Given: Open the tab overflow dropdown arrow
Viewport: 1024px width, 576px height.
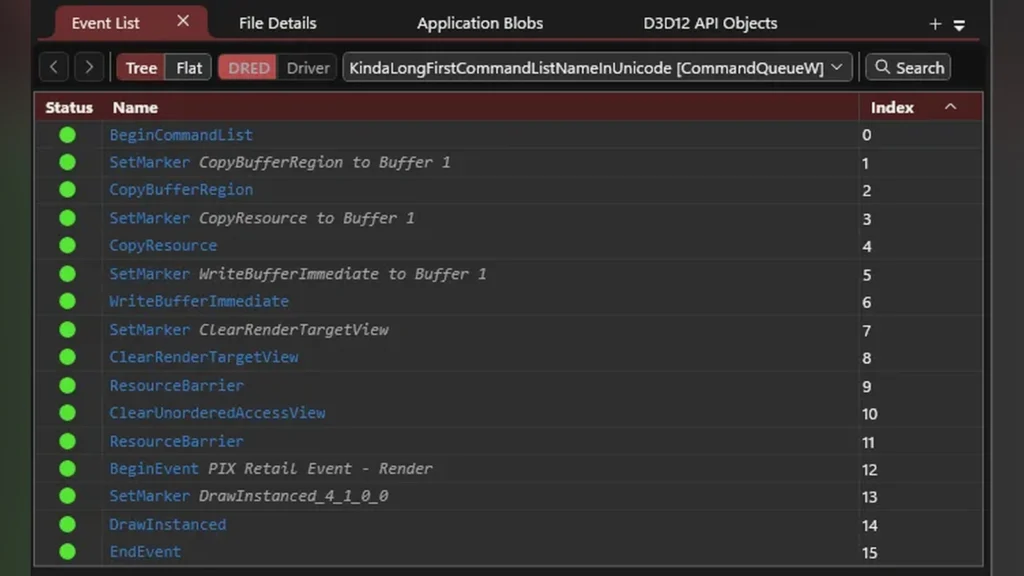Looking at the screenshot, I should coord(959,25).
